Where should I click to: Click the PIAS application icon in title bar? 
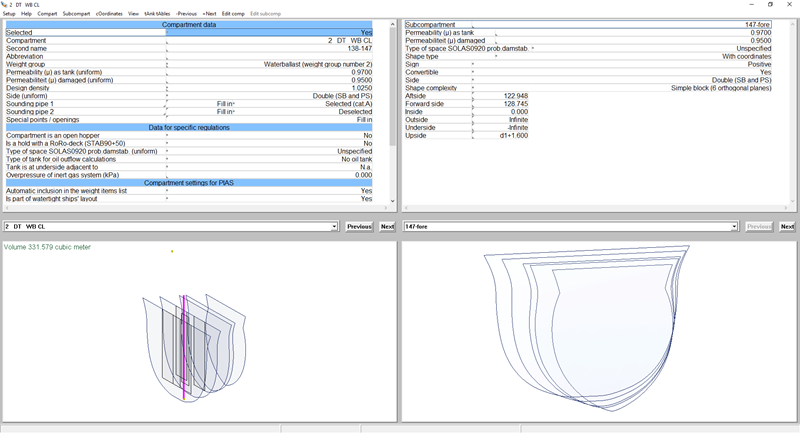point(5,4)
